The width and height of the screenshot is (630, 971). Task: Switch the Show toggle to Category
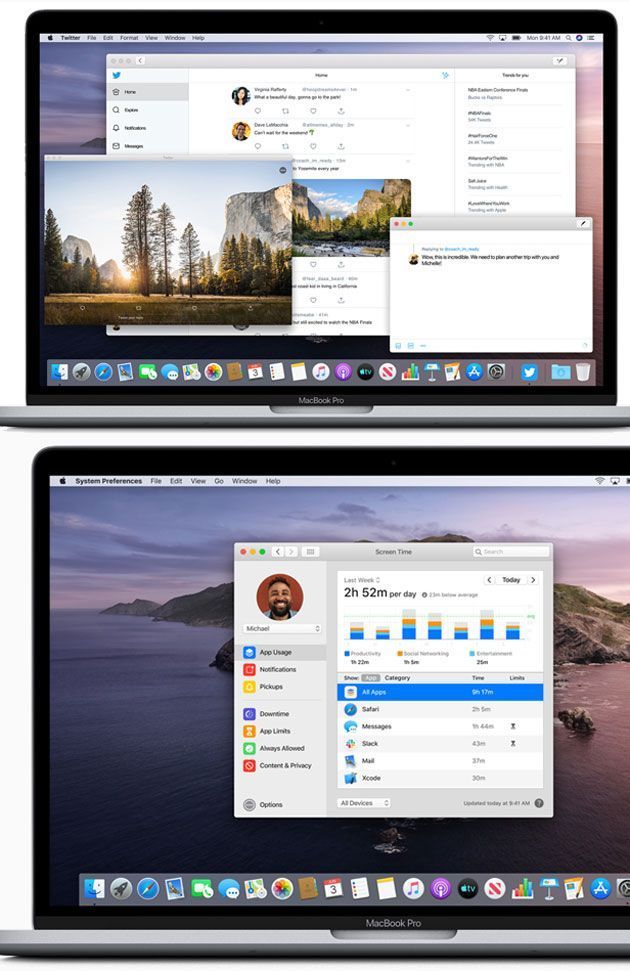(x=397, y=678)
